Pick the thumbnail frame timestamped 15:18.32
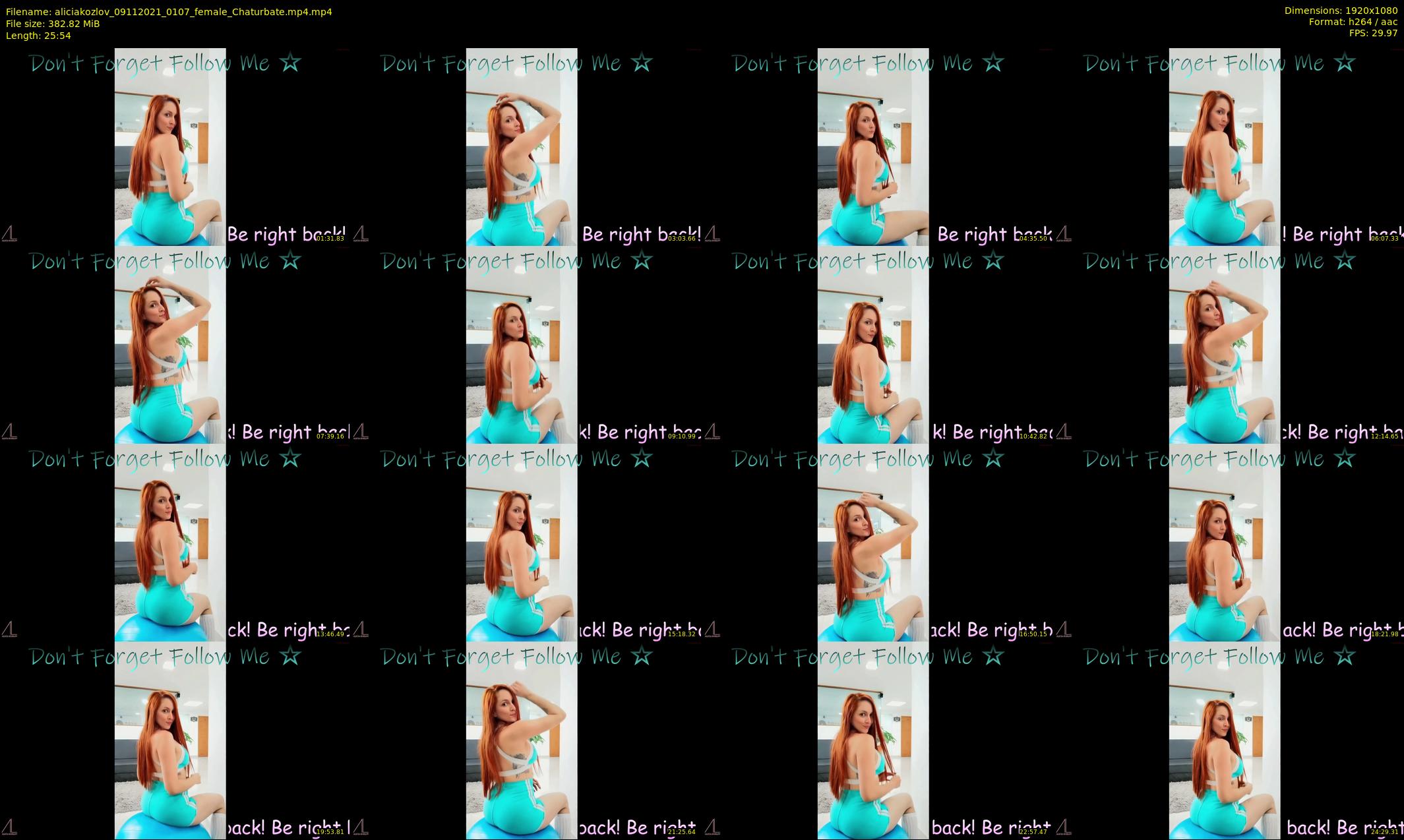Image resolution: width=1404 pixels, height=840 pixels. pos(526,542)
